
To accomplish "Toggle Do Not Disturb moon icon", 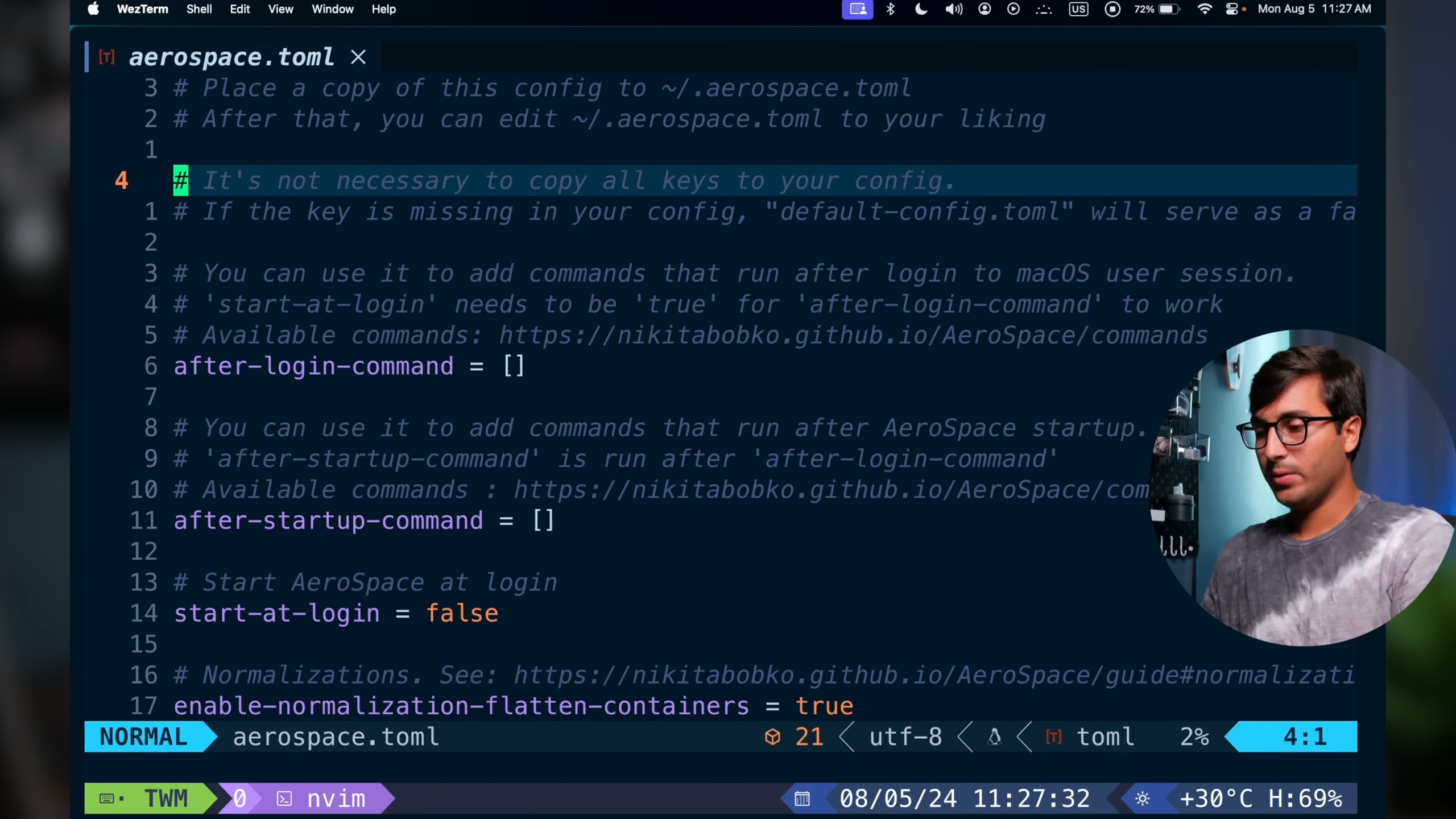I will point(921,9).
